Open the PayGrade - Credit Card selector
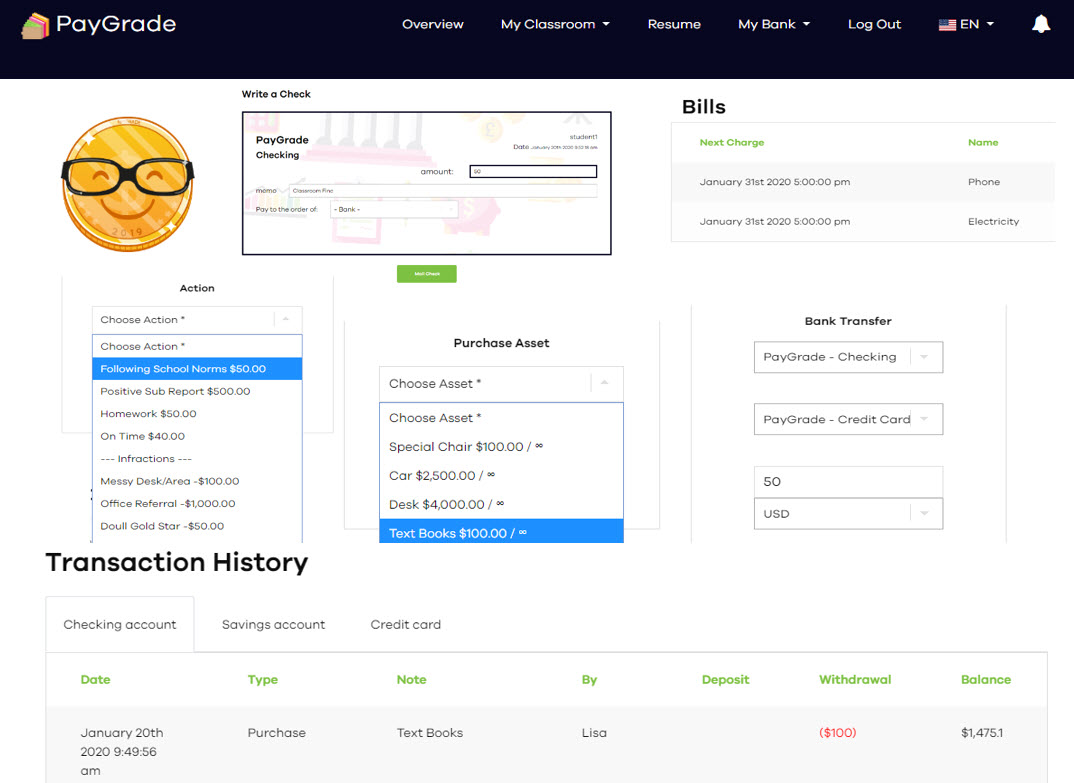Screen dimensions: 1074x783 click(x=848, y=419)
